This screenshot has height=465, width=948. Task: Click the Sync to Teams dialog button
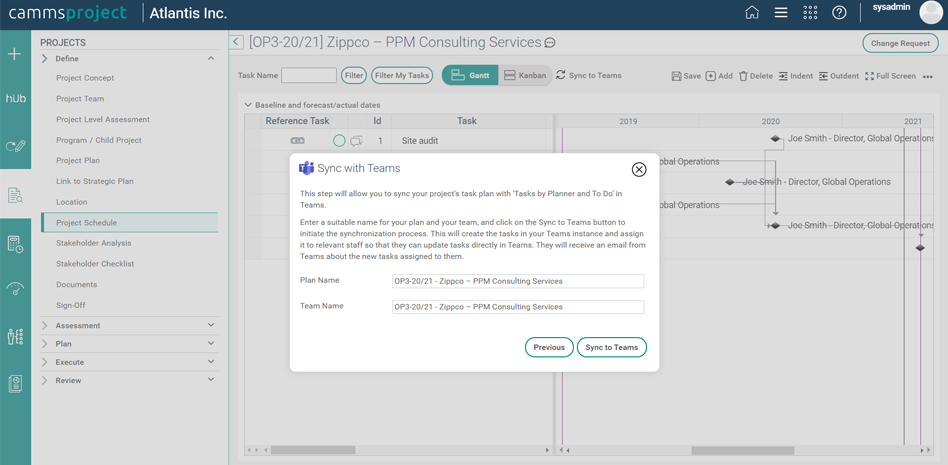point(612,347)
